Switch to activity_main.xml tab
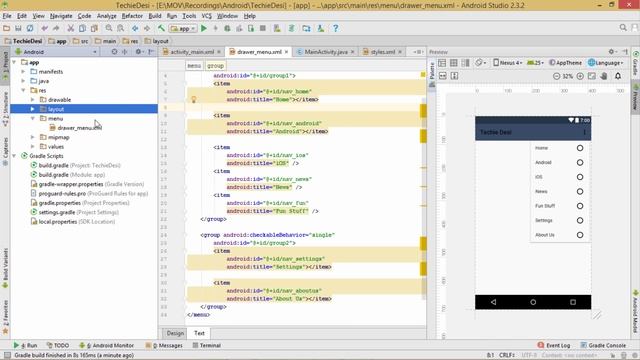 pos(192,52)
